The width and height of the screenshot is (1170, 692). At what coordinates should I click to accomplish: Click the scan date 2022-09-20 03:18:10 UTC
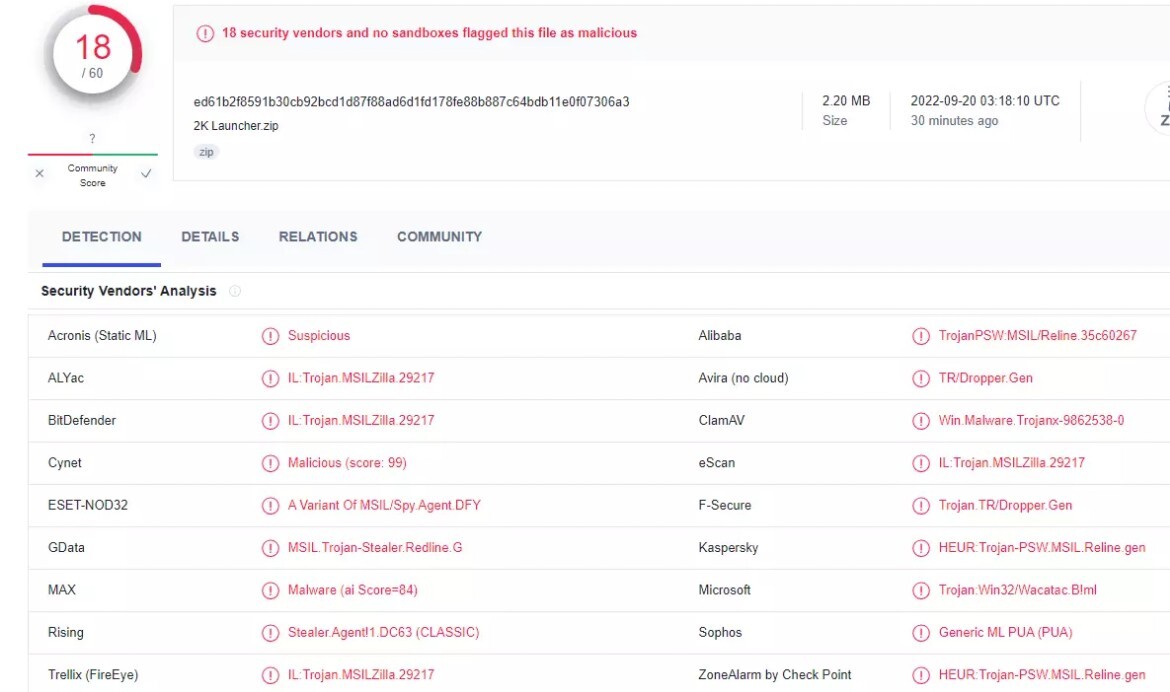[985, 101]
